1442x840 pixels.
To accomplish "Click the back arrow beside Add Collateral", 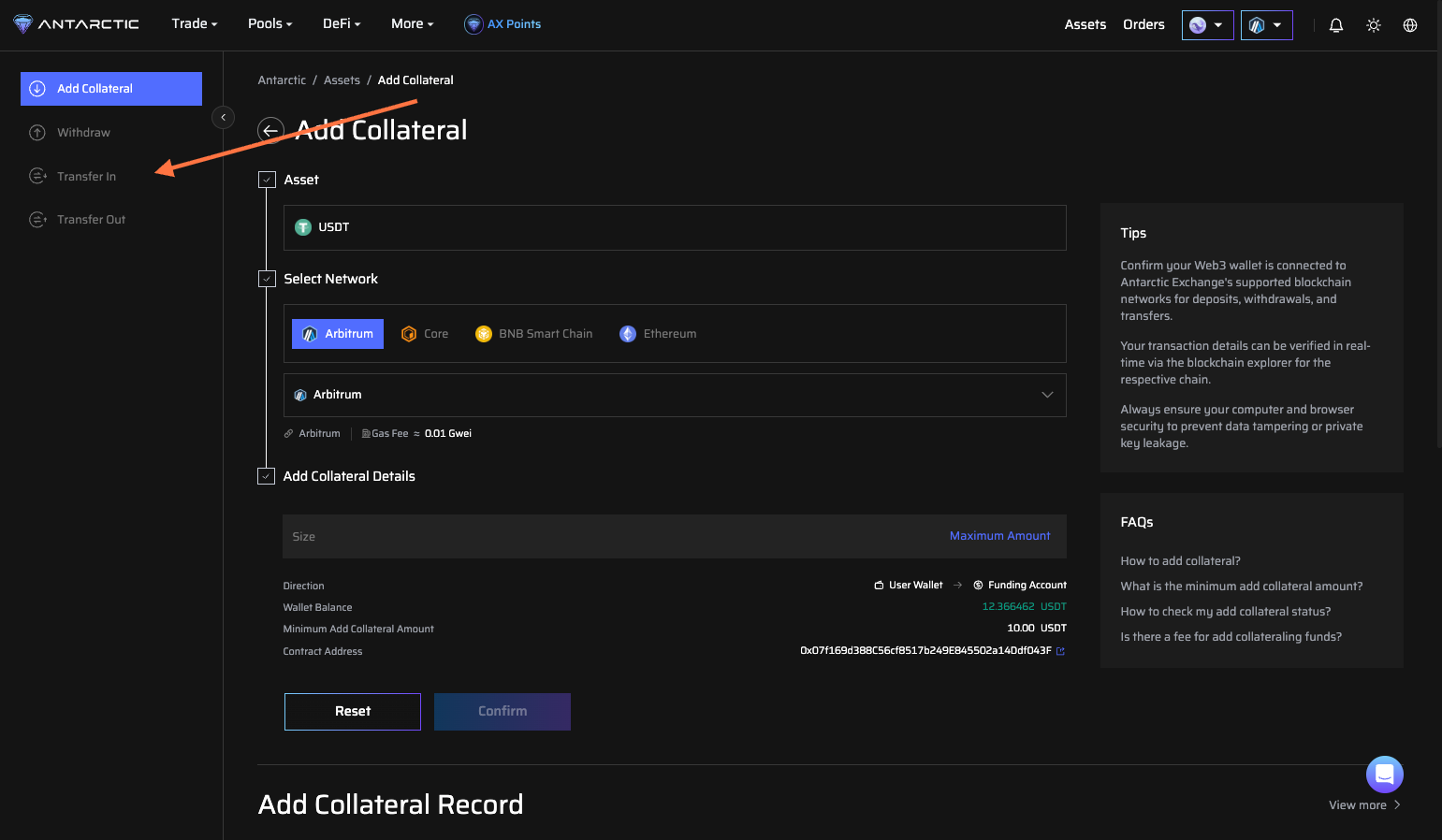I will 270,131.
